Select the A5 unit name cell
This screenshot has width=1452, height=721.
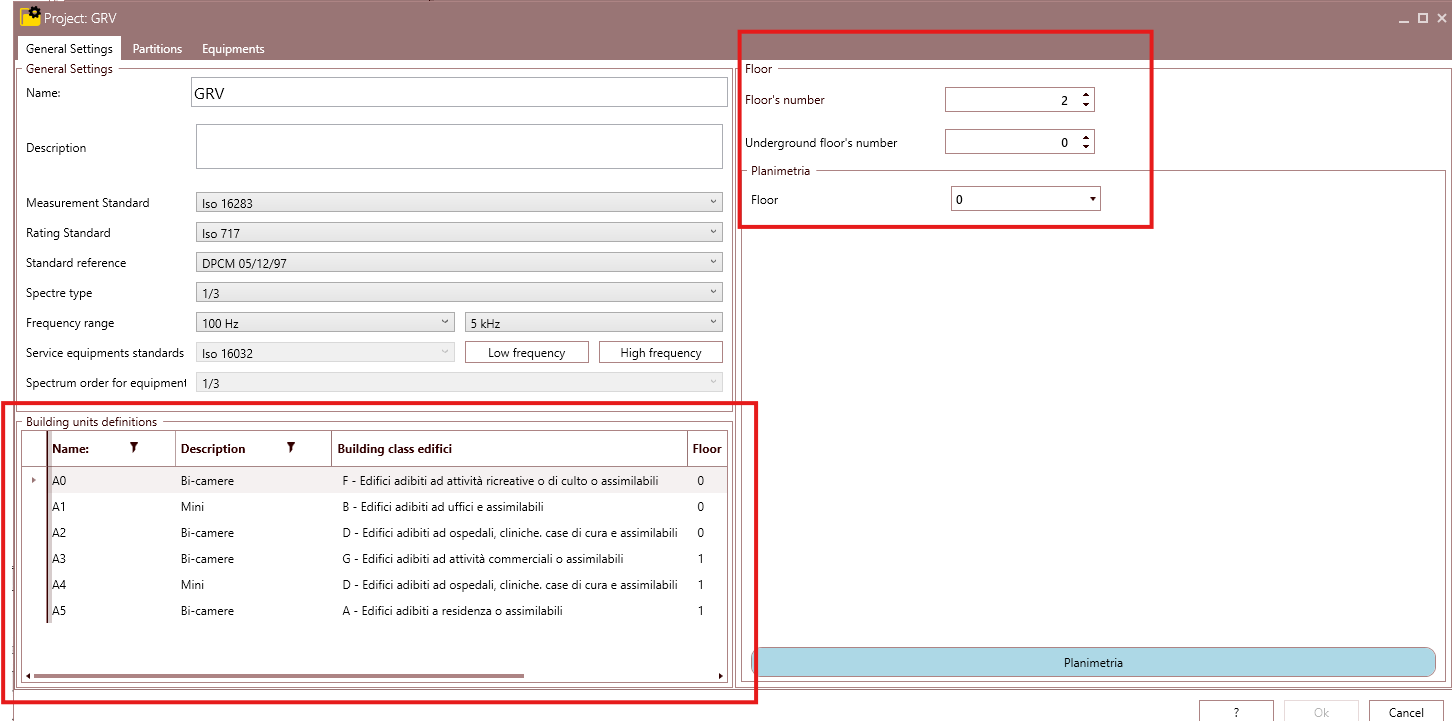(112, 611)
